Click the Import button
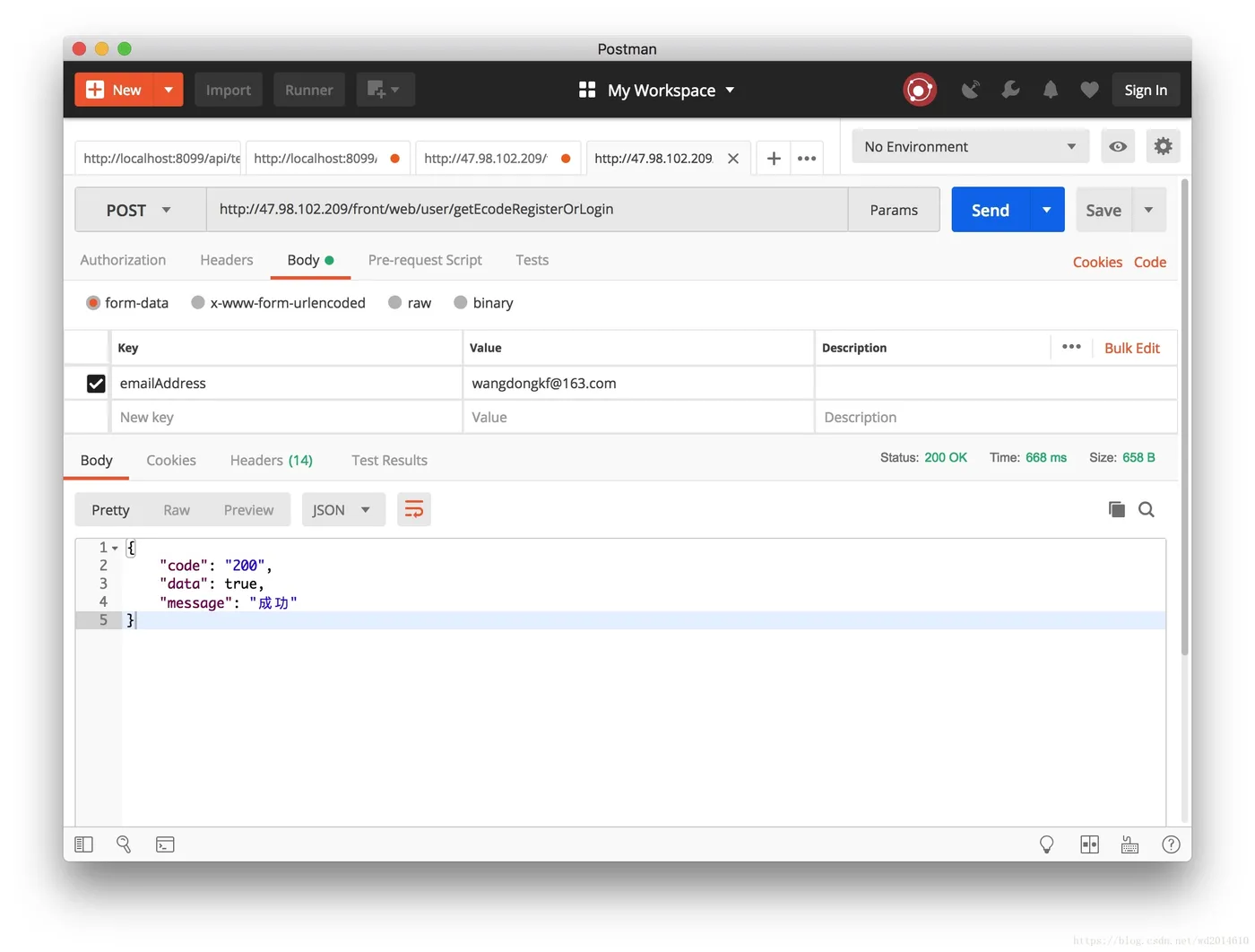 tap(229, 90)
